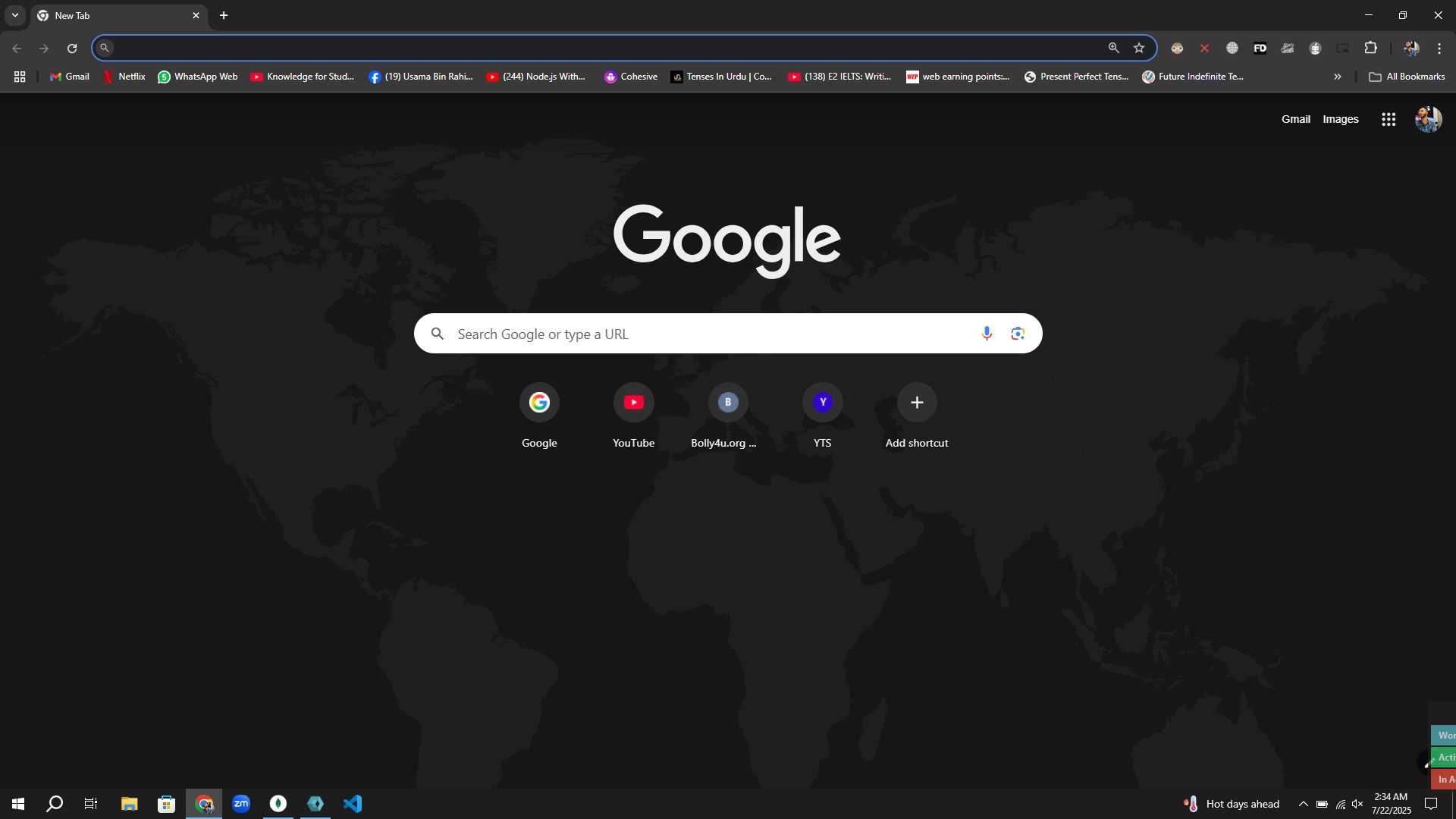This screenshot has width=1456, height=819.
Task: Open Hot days ahead weather widget
Action: coord(1232,804)
